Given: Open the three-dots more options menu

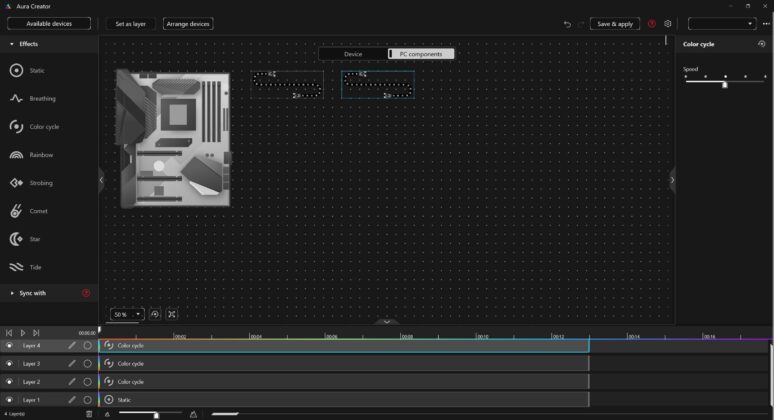Looking at the screenshot, I should 766,24.
